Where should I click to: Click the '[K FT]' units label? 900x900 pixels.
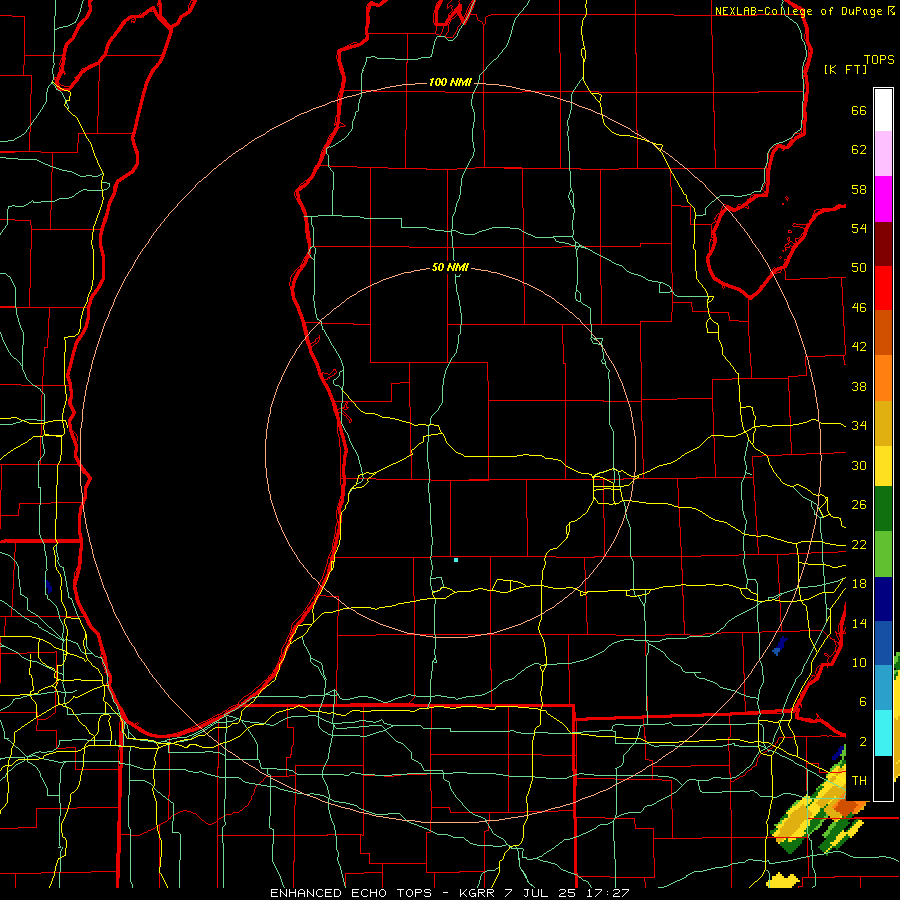(x=845, y=70)
